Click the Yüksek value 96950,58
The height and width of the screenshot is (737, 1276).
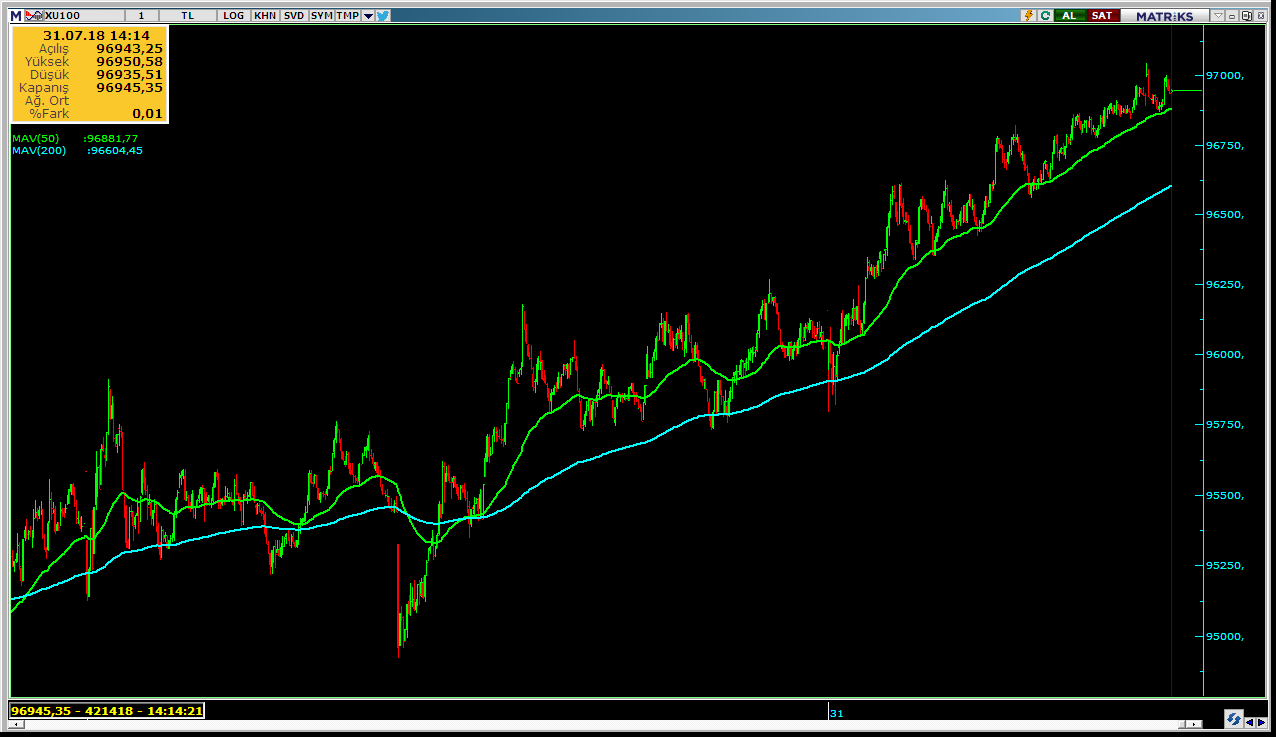[x=130, y=61]
